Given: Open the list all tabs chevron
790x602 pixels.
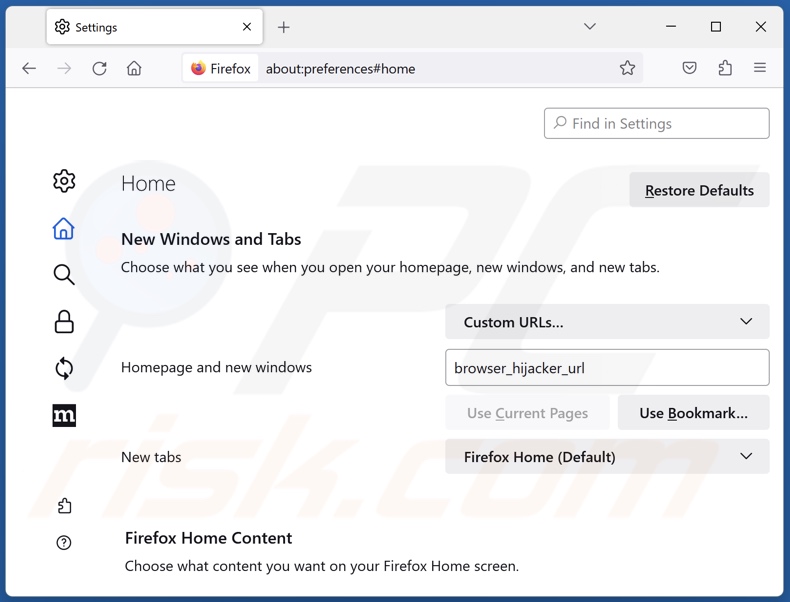Looking at the screenshot, I should coord(590,27).
